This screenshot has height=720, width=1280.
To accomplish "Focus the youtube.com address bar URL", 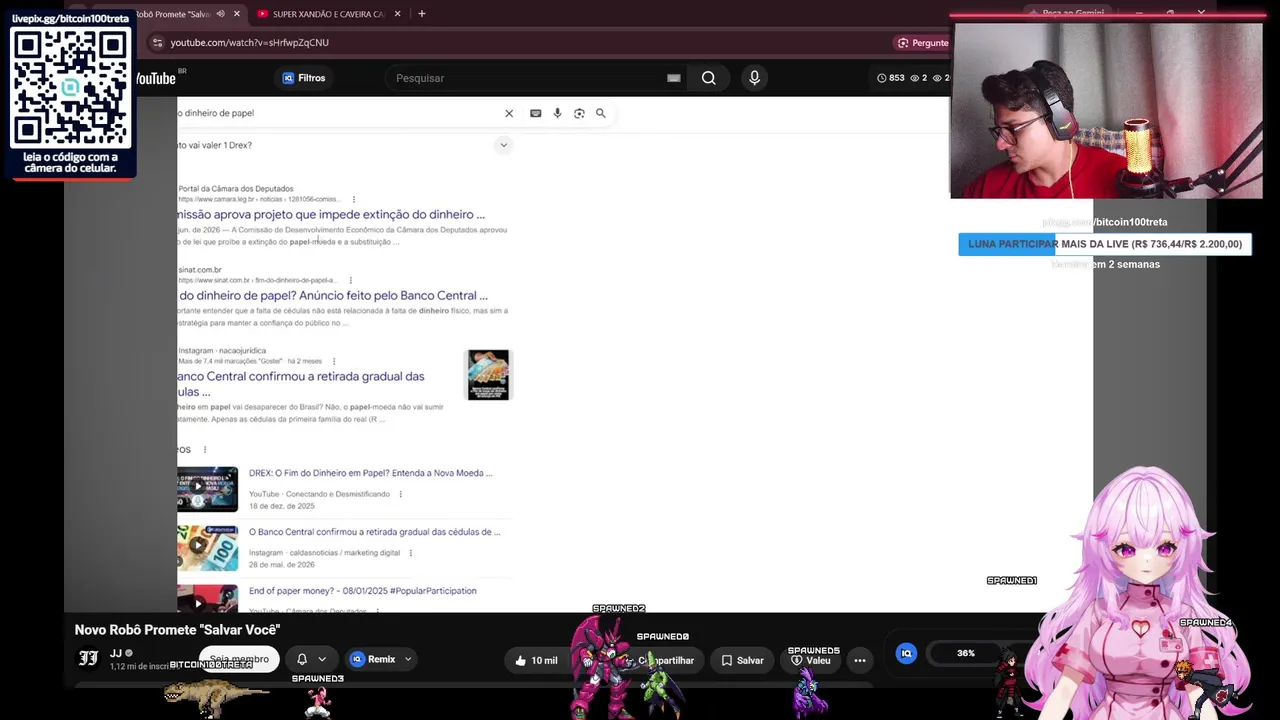I will click(x=249, y=43).
